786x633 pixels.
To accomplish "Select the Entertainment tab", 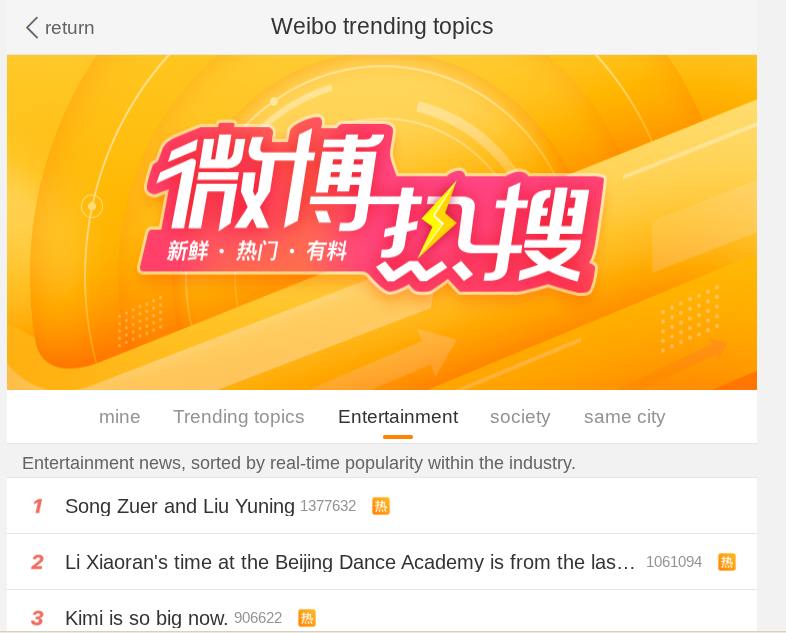I will (x=398, y=417).
